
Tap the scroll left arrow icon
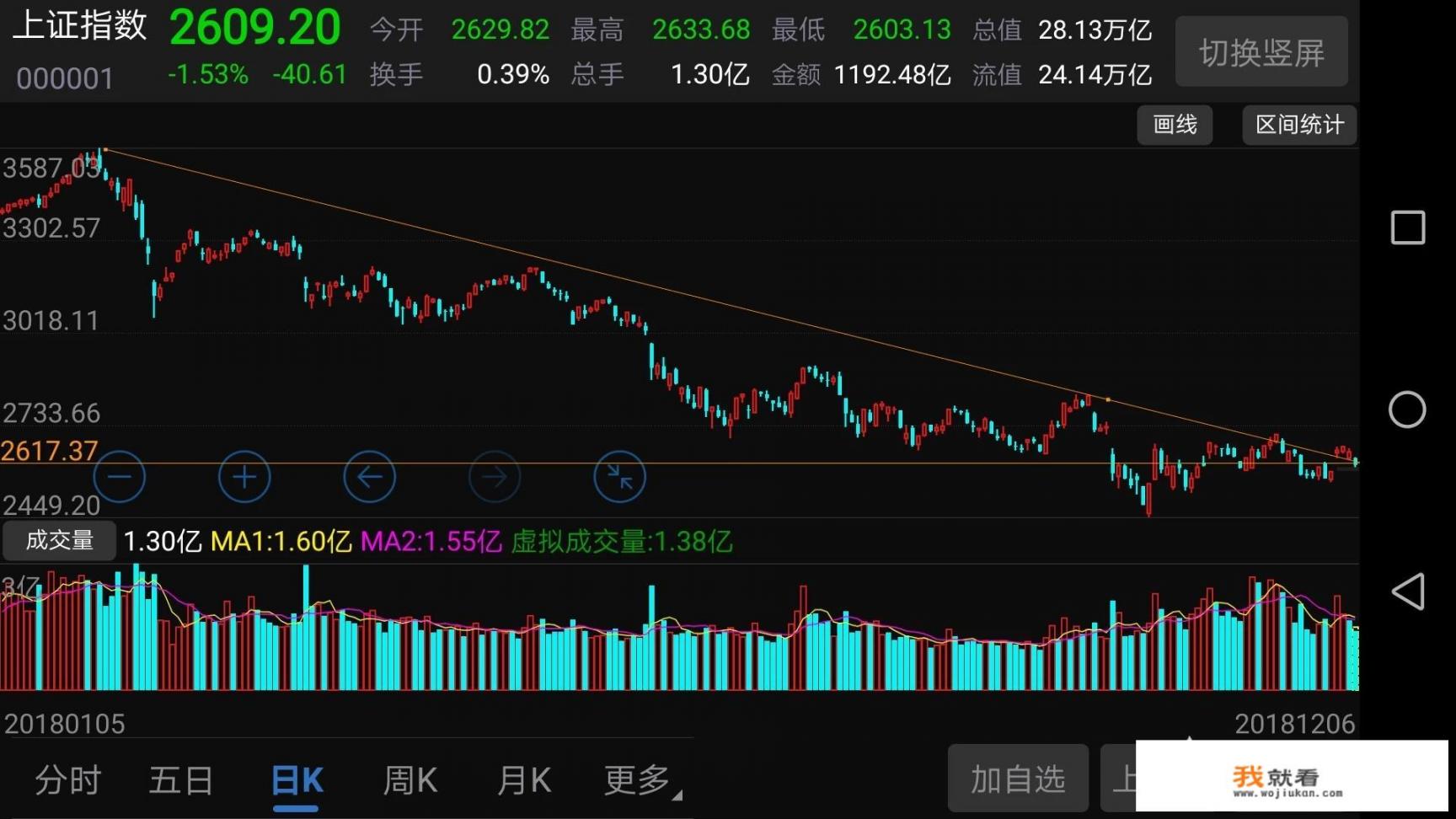pos(370,477)
